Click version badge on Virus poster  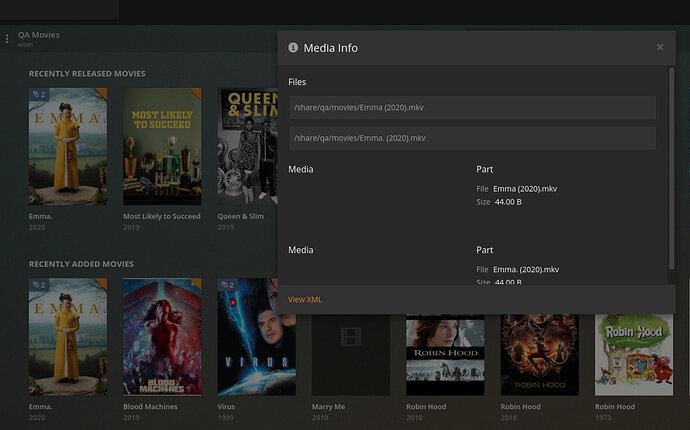point(228,285)
